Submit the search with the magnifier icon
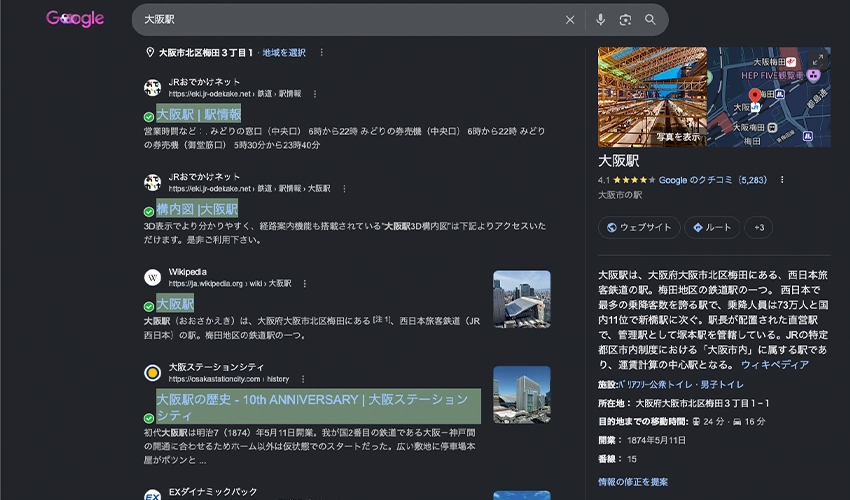Viewport: 850px width, 500px height. [x=650, y=20]
